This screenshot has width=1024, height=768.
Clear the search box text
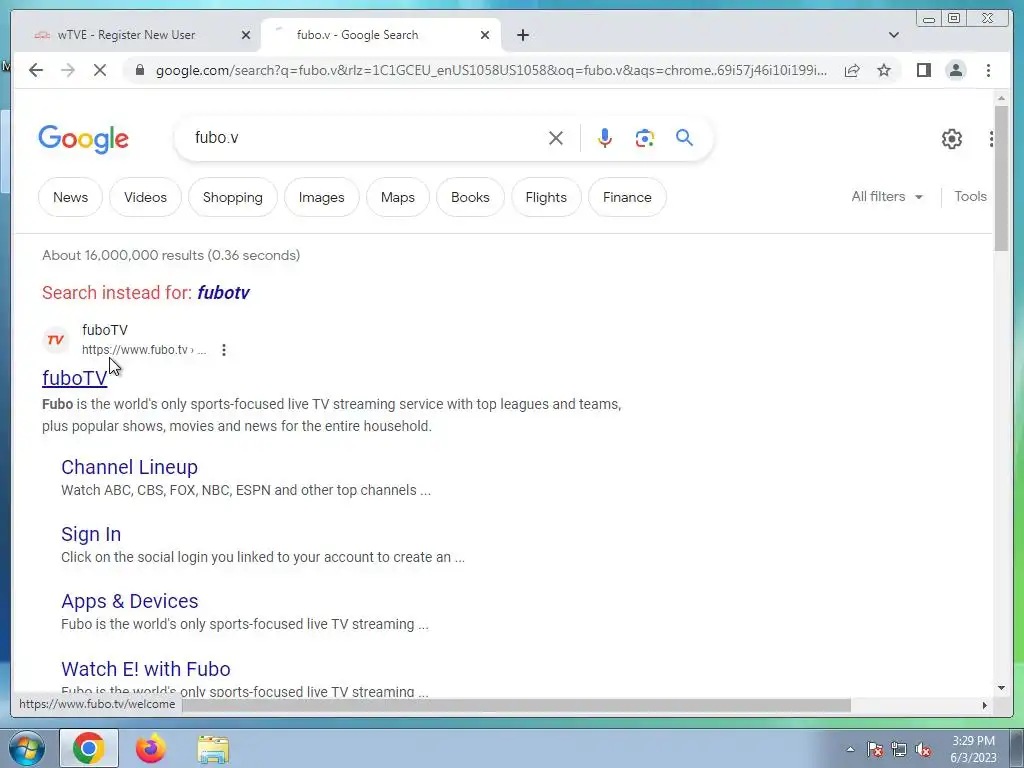[x=556, y=138]
